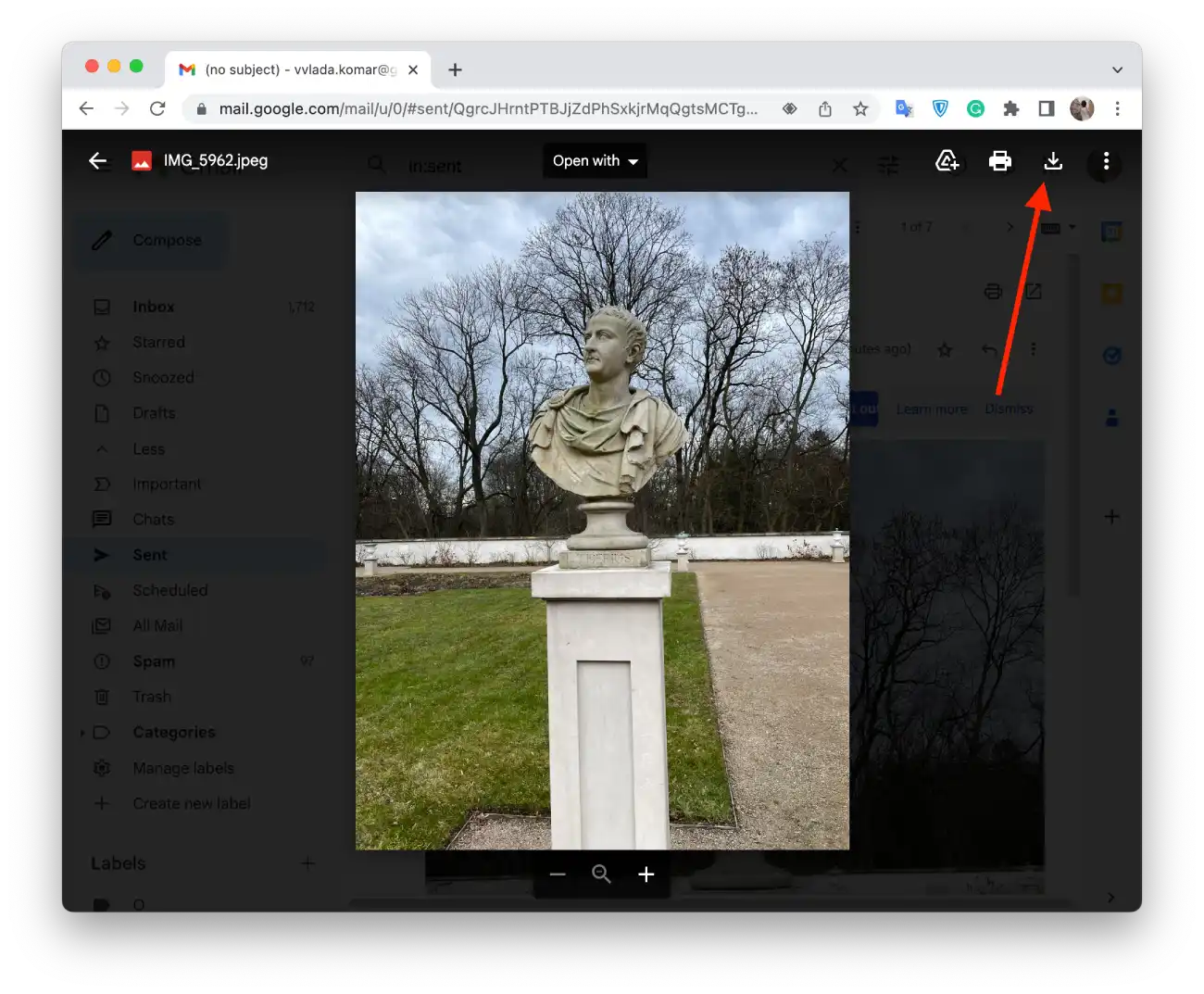This screenshot has width=1204, height=994.
Task: Toggle Chrome side panel
Action: point(1047,109)
